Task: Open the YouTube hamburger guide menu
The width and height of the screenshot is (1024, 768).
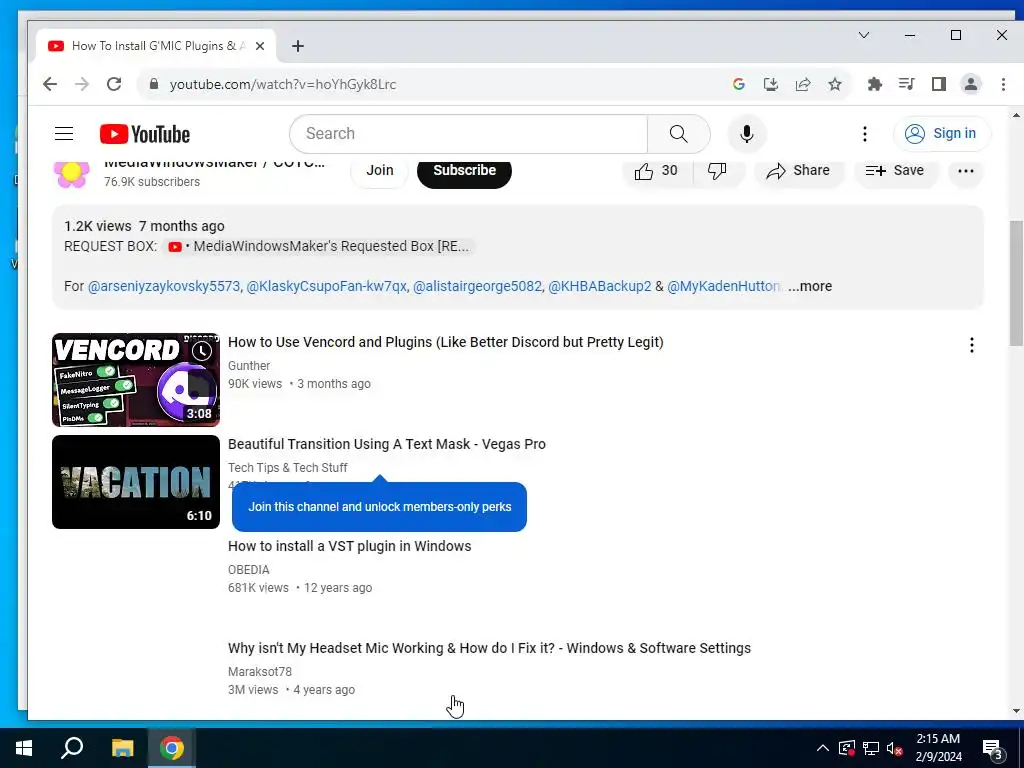Action: [x=64, y=134]
